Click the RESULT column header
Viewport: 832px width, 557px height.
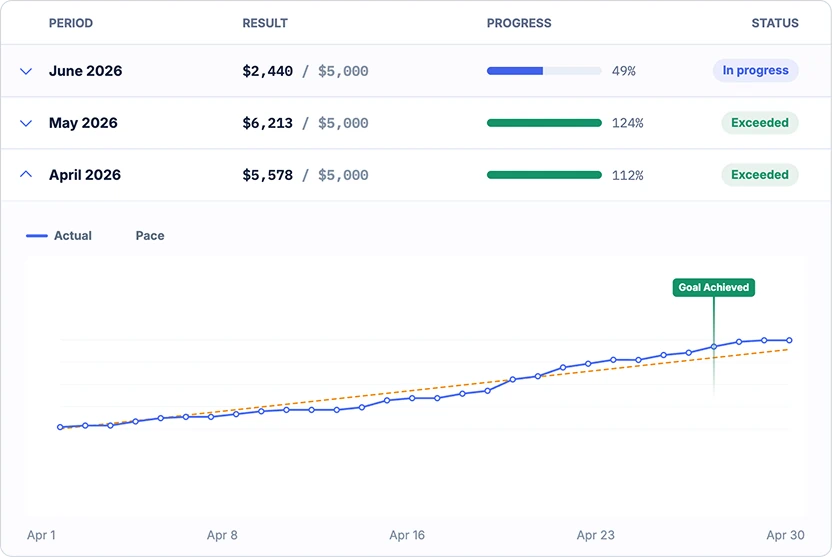coord(265,23)
